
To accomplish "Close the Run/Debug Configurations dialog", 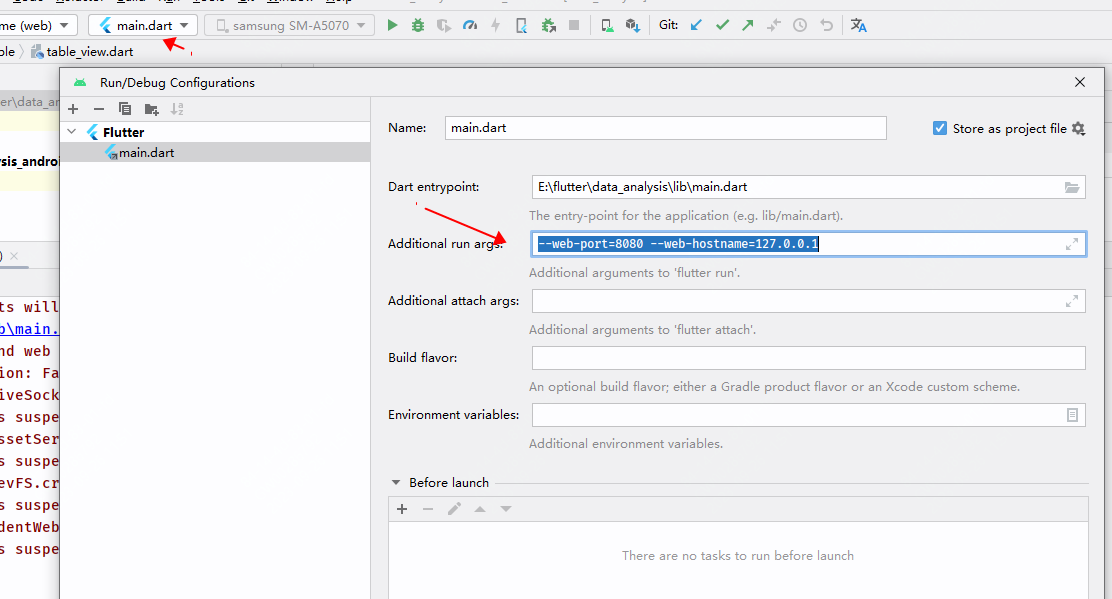I will pyautogui.click(x=1079, y=82).
